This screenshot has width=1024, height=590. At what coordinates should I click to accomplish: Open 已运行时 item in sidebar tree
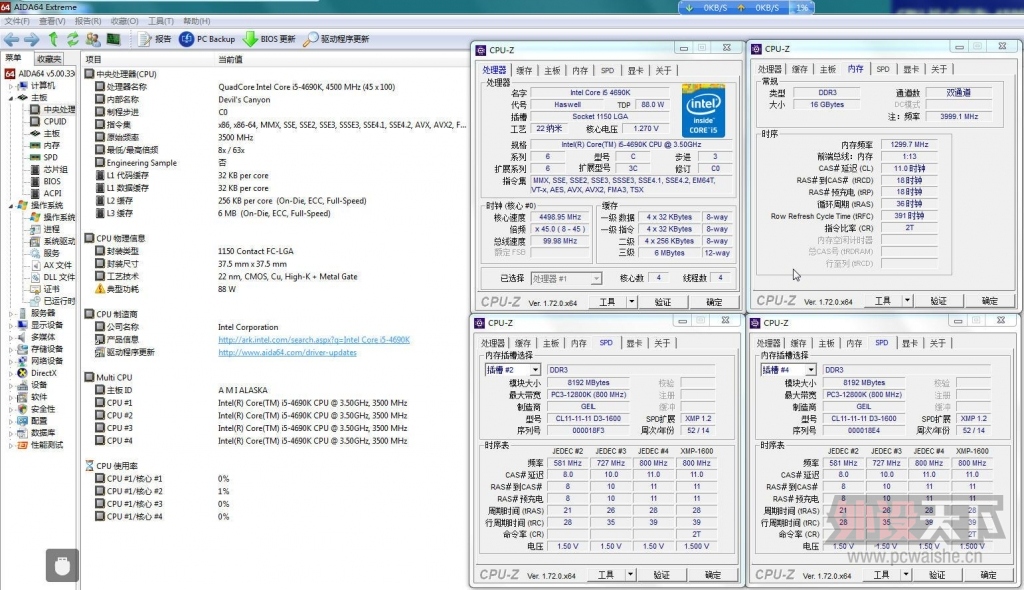[59, 301]
